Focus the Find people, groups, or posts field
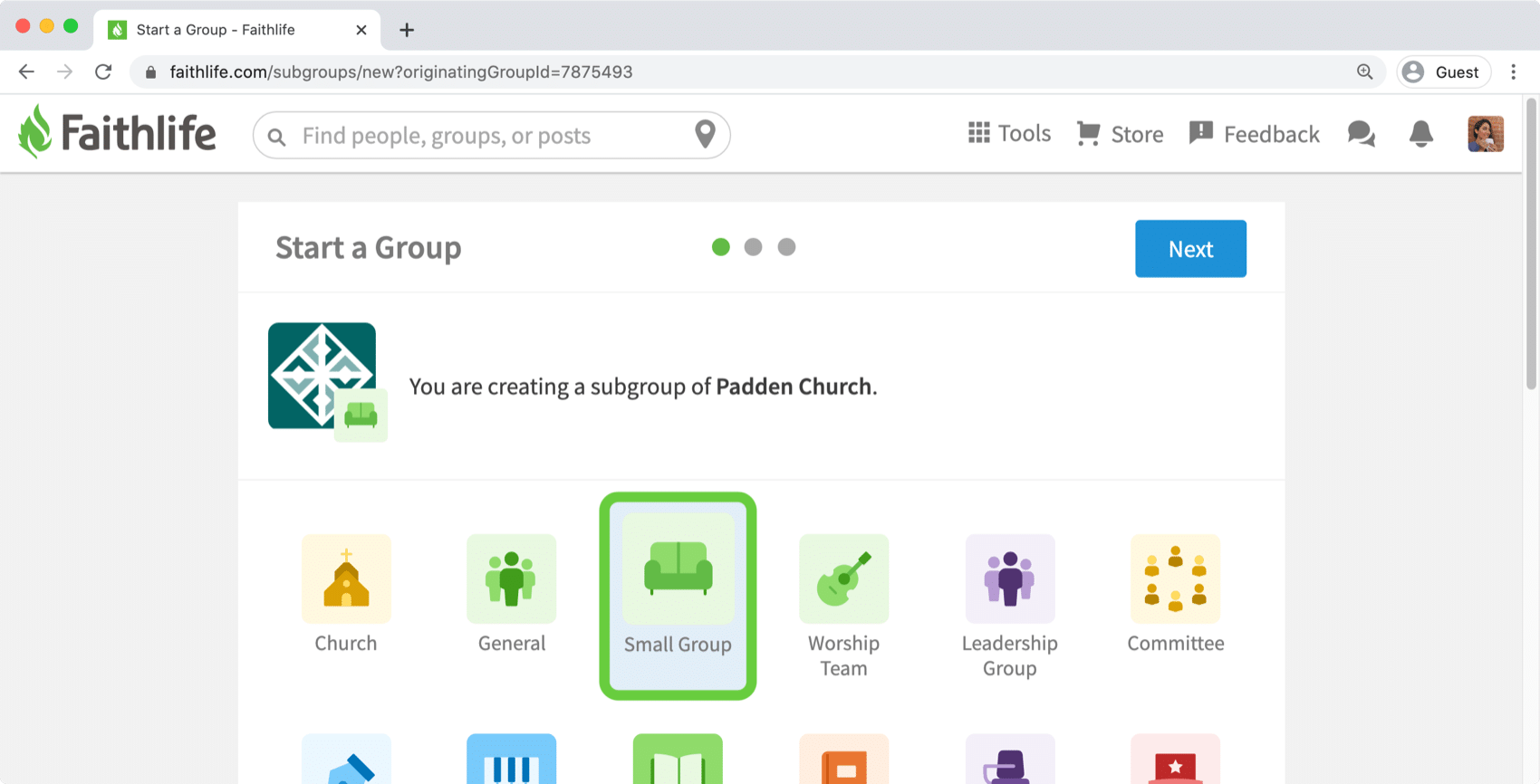Image resolution: width=1540 pixels, height=784 pixels. (x=492, y=135)
